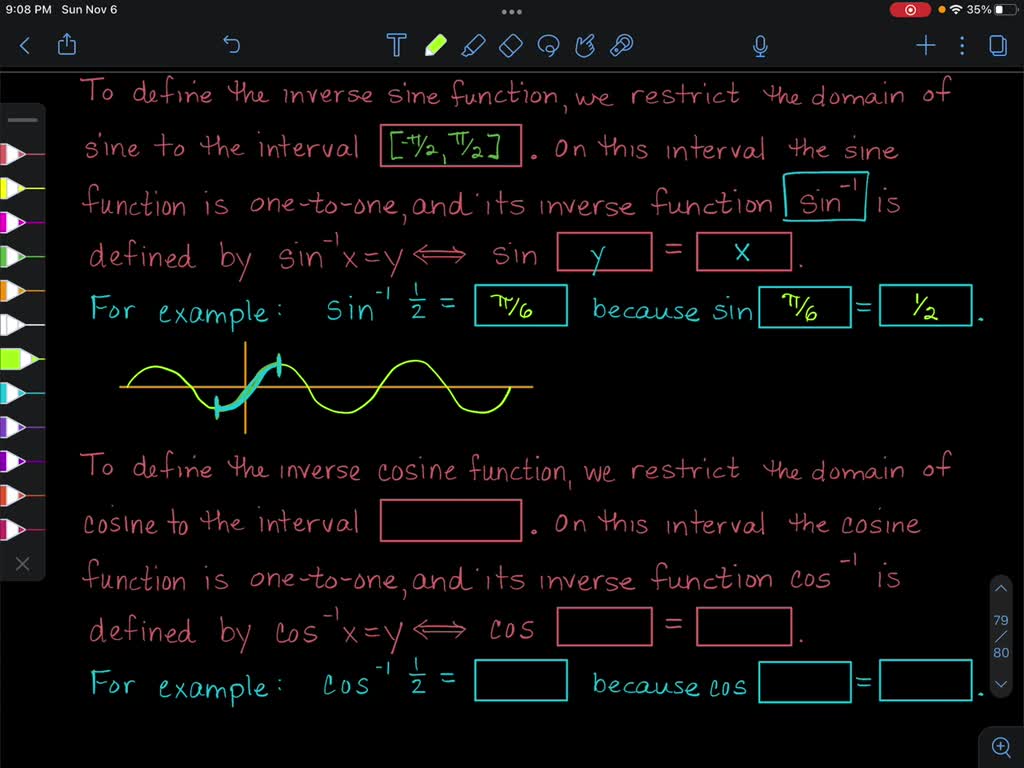Select the Eraser tool

[510, 45]
